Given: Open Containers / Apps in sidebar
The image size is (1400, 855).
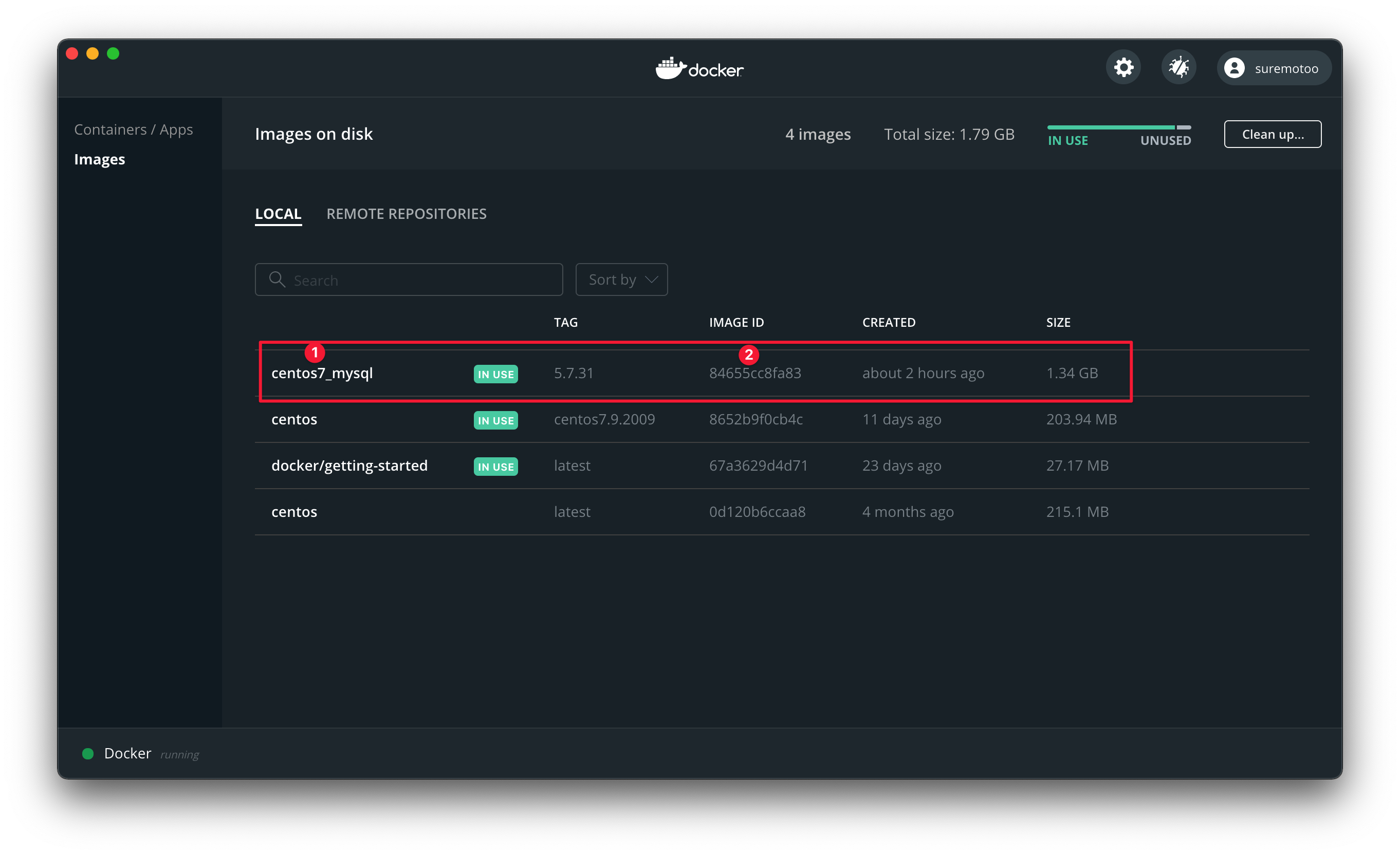Looking at the screenshot, I should coord(134,129).
